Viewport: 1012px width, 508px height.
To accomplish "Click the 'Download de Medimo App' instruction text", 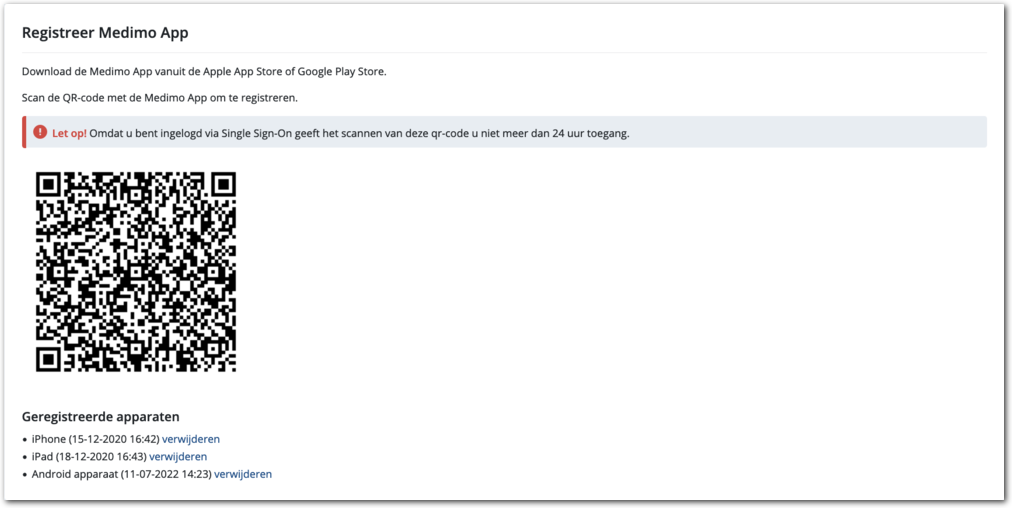I will click(x=203, y=72).
